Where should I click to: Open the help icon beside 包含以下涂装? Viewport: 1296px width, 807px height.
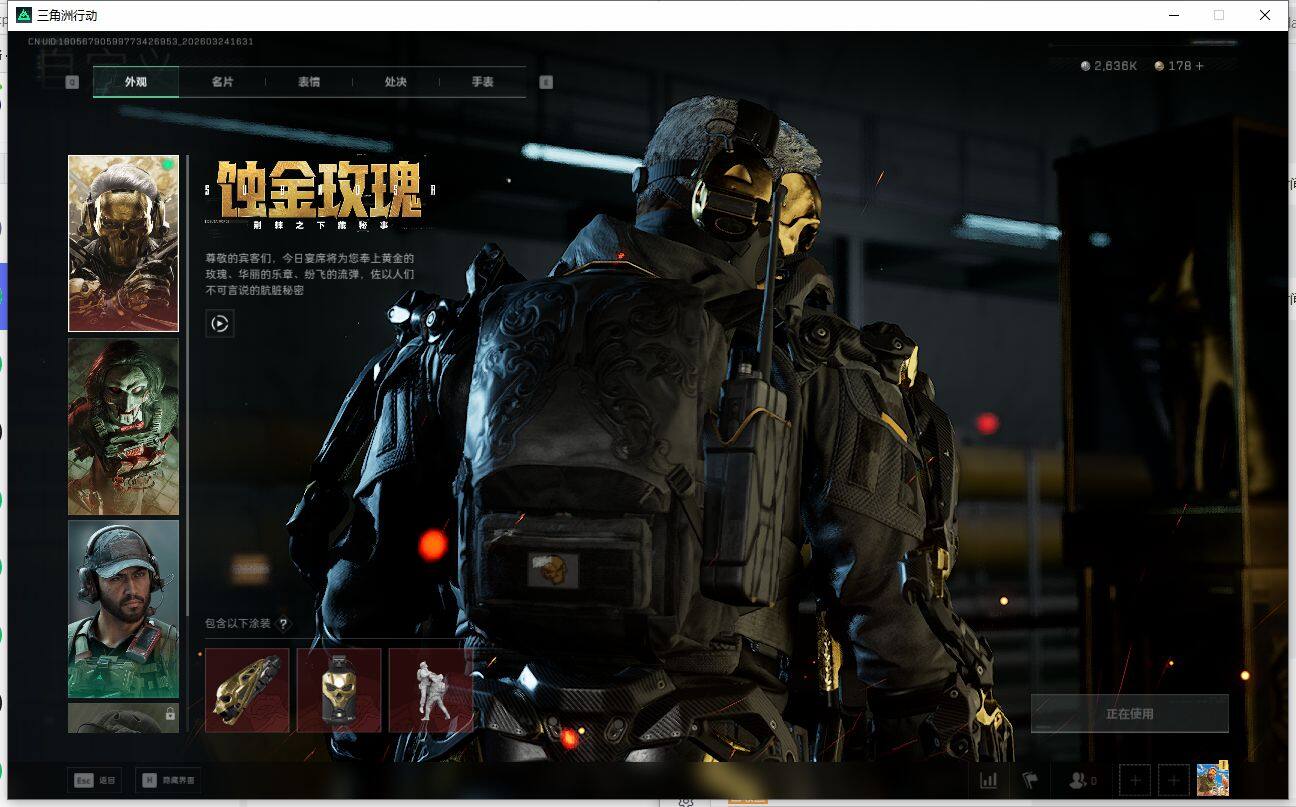[x=283, y=624]
